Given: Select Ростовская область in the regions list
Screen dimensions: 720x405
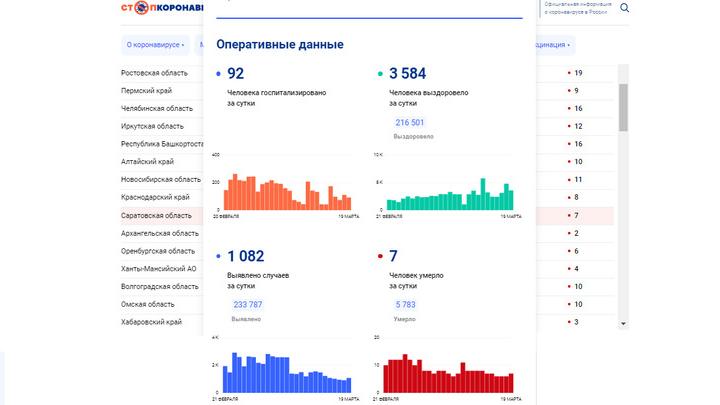Looking at the screenshot, I should (156, 73).
